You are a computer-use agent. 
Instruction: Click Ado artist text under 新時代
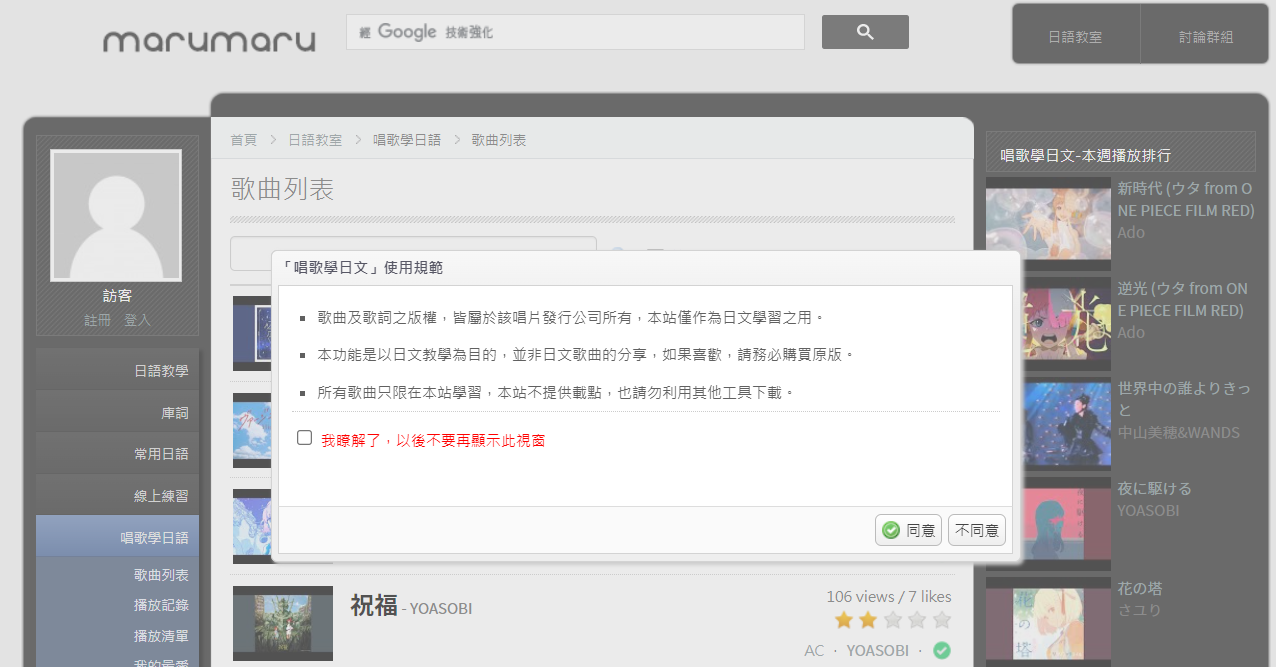[1131, 232]
